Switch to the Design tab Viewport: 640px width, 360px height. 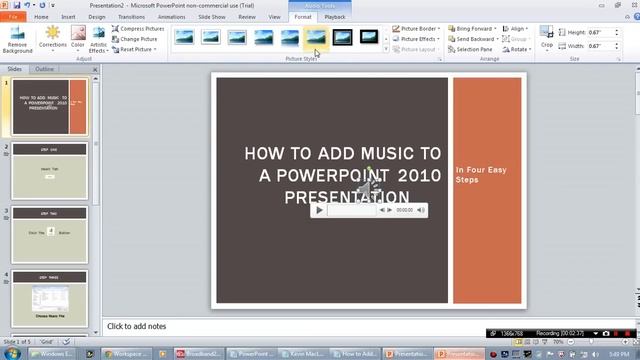(97, 17)
